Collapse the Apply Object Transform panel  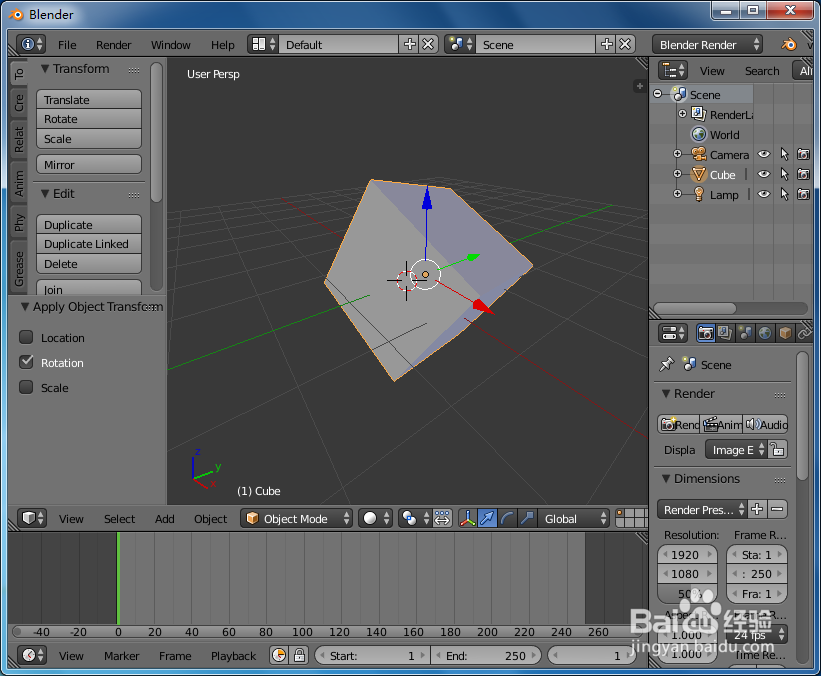point(25,307)
